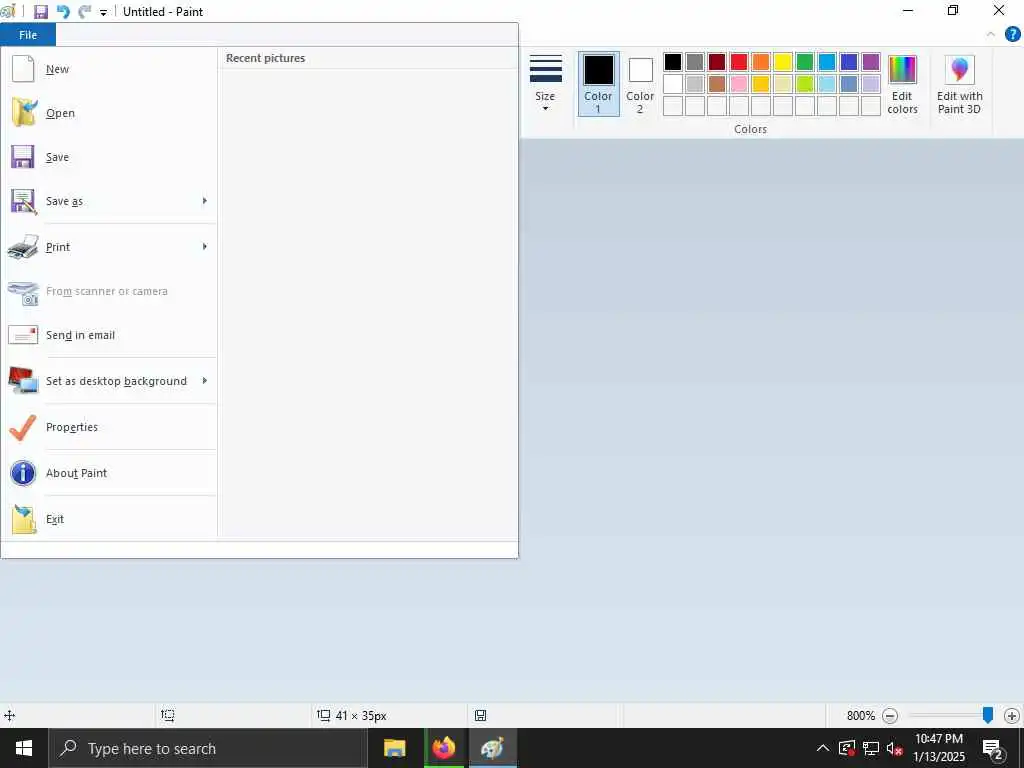Click the Open folder icon
Screen dimensions: 1024x768
[x=24, y=112]
